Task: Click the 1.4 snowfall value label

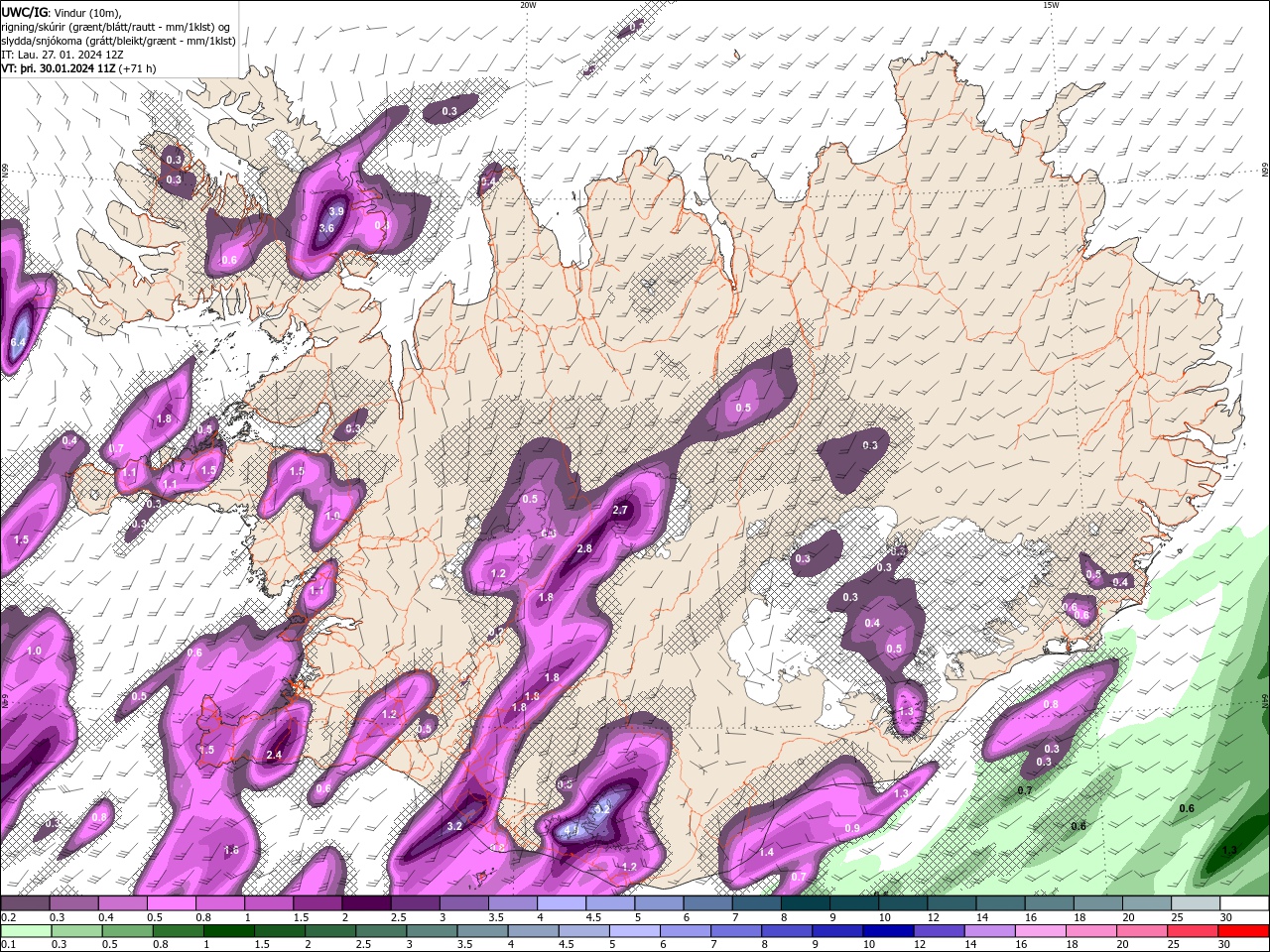Action: (x=766, y=852)
